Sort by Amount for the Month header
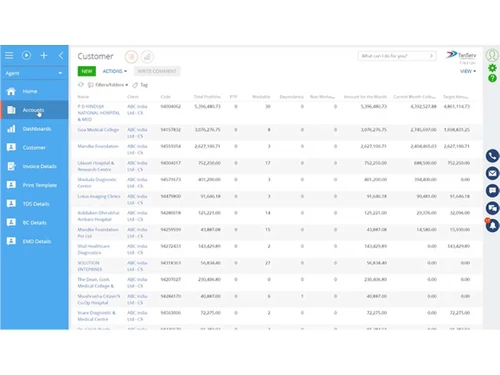Screen dimensions: 500x375 (365, 97)
